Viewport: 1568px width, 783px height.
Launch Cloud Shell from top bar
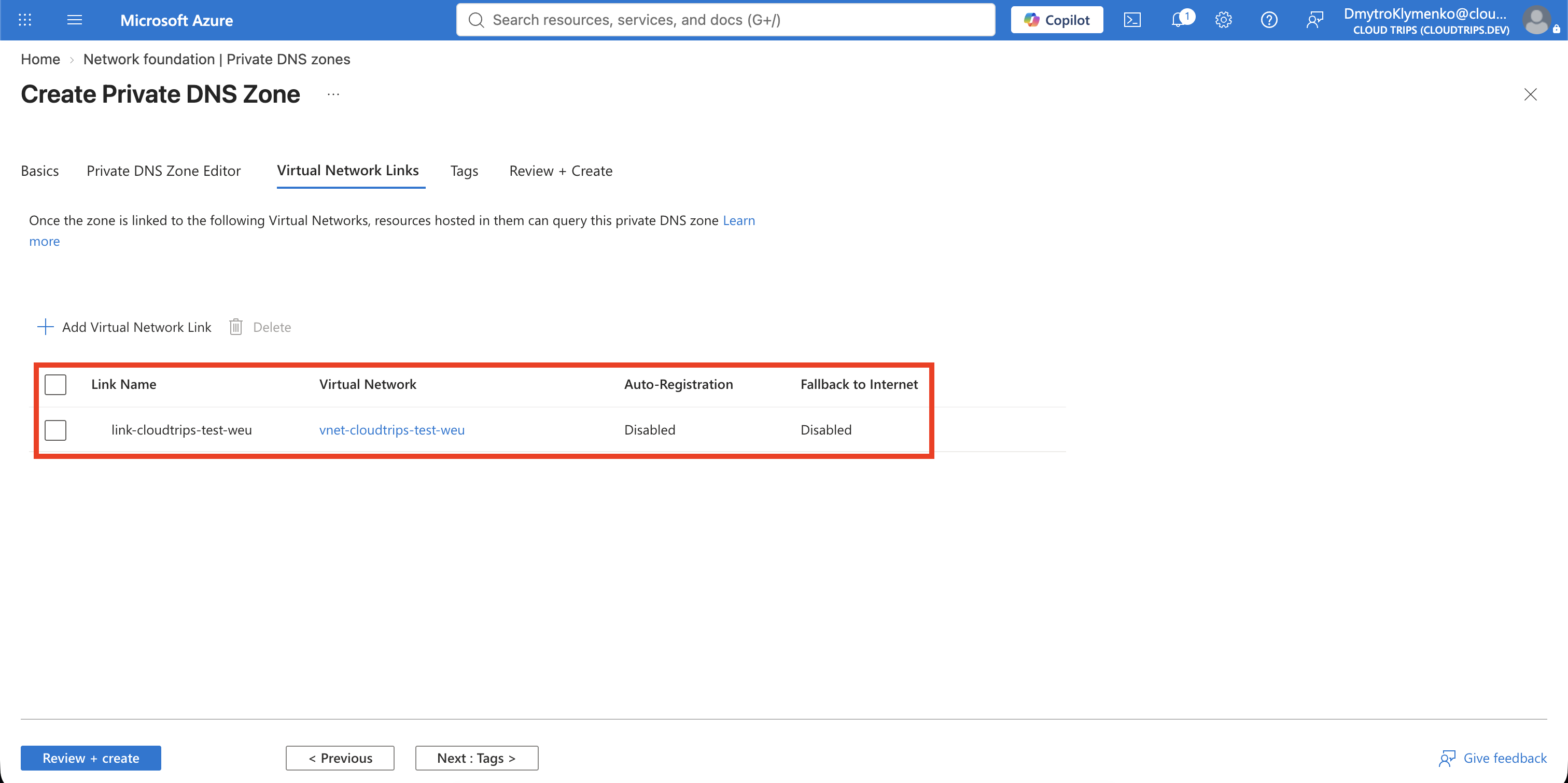point(1132,20)
